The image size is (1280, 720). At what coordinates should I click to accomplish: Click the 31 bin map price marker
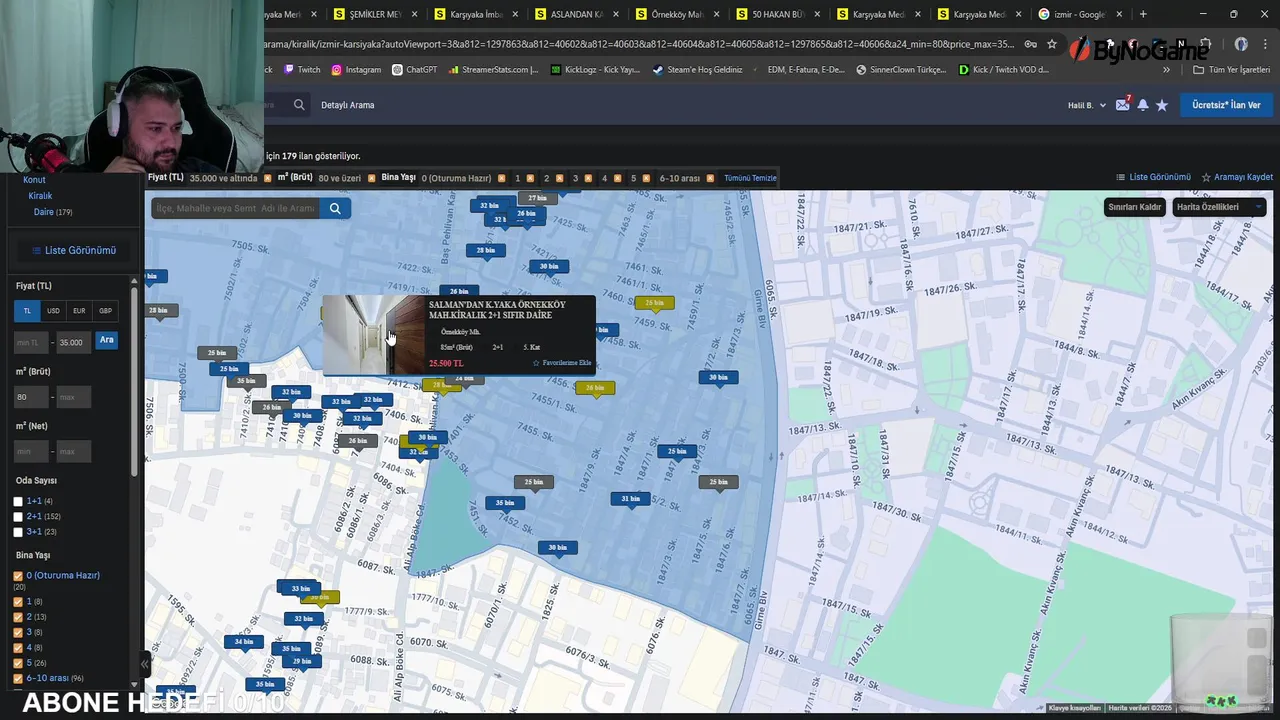(x=630, y=498)
